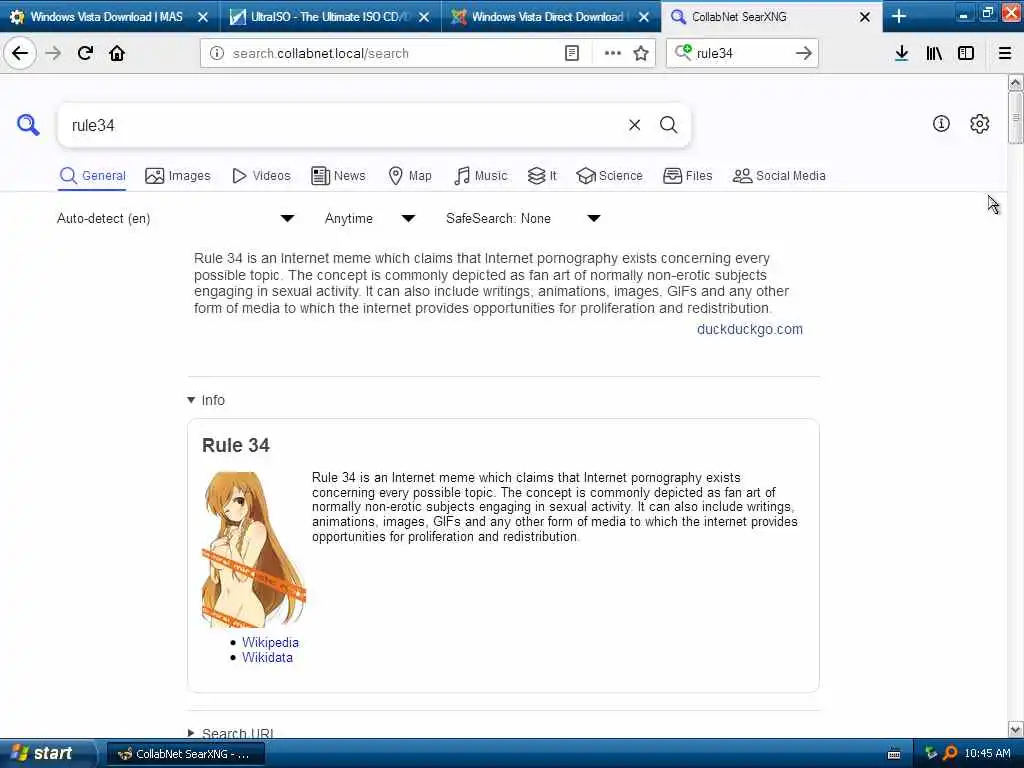1024x768 pixels.
Task: Click the Rule 34 infobox image
Action: (x=253, y=549)
